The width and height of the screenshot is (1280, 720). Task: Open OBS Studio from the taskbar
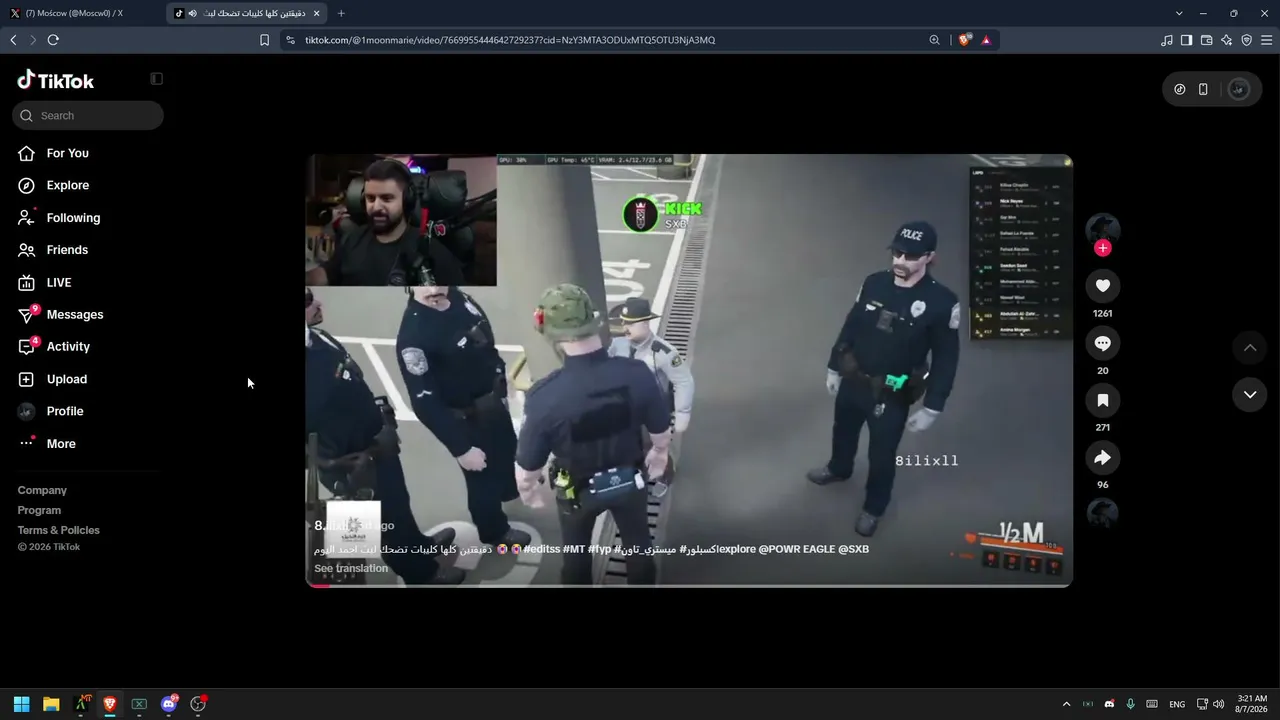click(x=198, y=704)
